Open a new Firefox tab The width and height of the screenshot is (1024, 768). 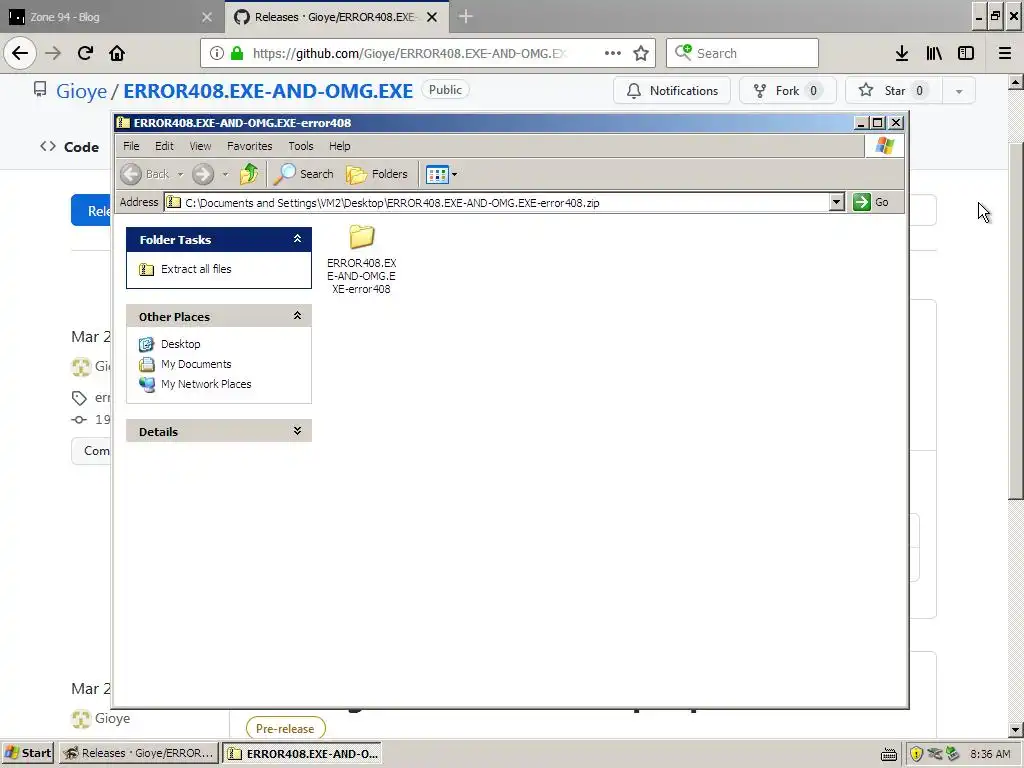pyautogui.click(x=466, y=17)
